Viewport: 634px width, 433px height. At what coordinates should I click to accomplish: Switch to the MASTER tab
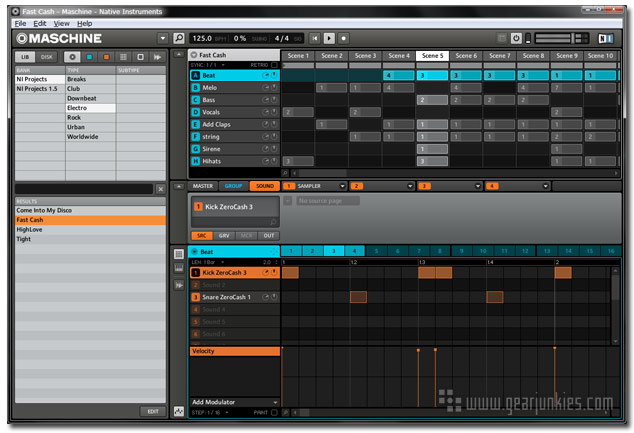tap(203, 186)
